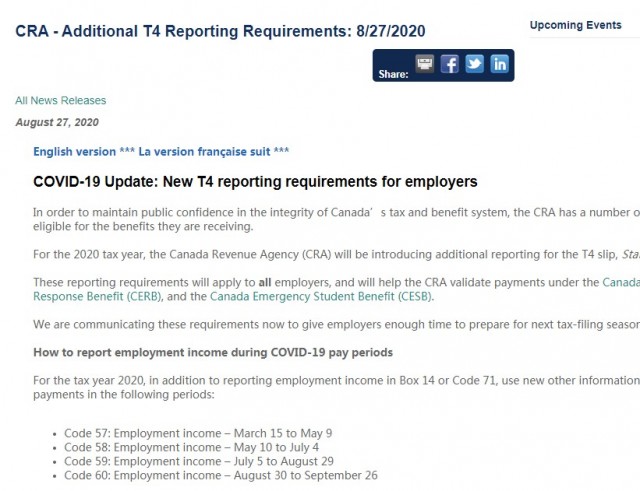Image resolution: width=640 pixels, height=491 pixels.
Task: Click the Share: label
Action: pyautogui.click(x=393, y=74)
